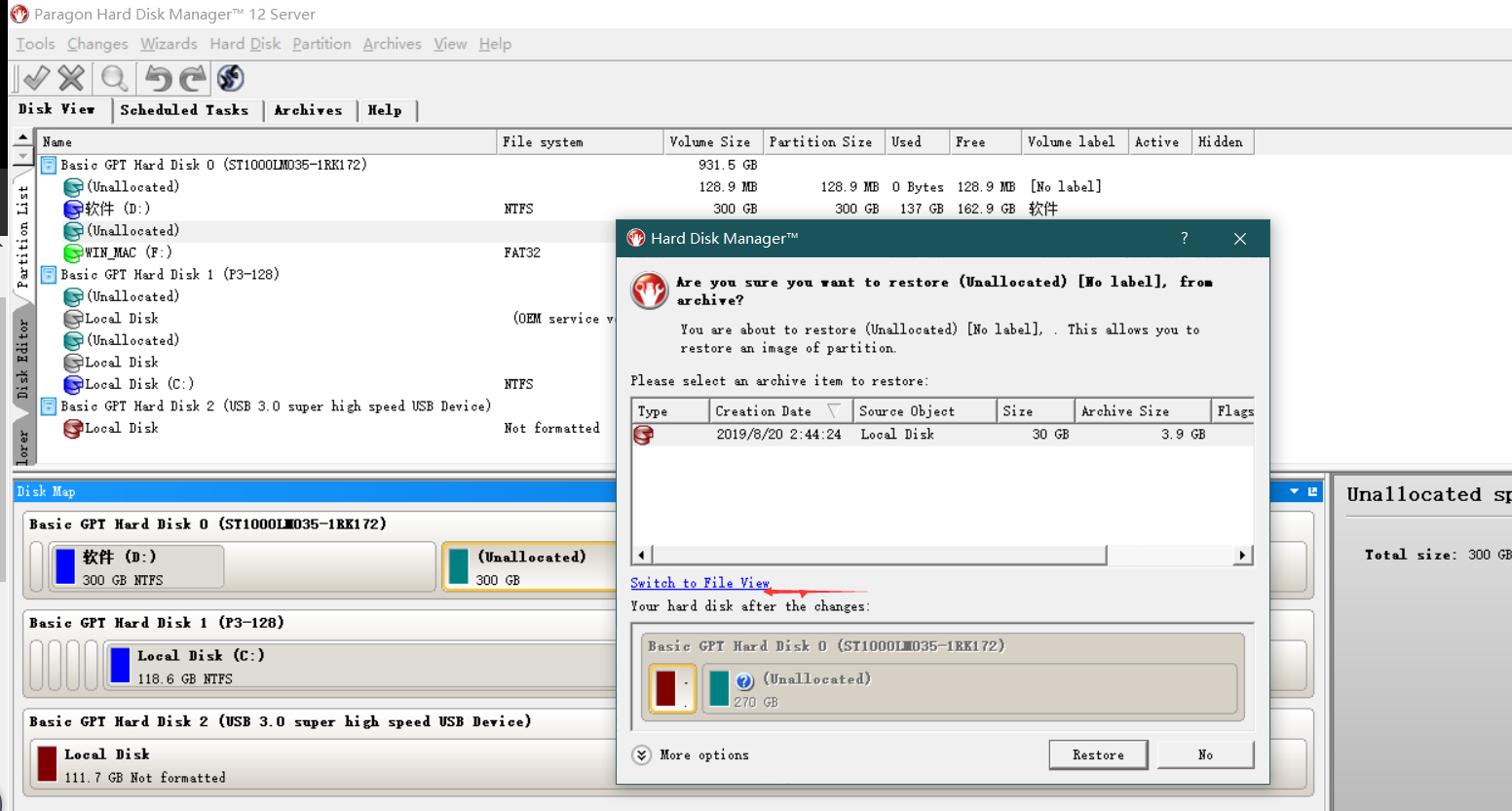This screenshot has height=811, width=1512.
Task: Open the dialog's question mark help button
Action: 1185,238
